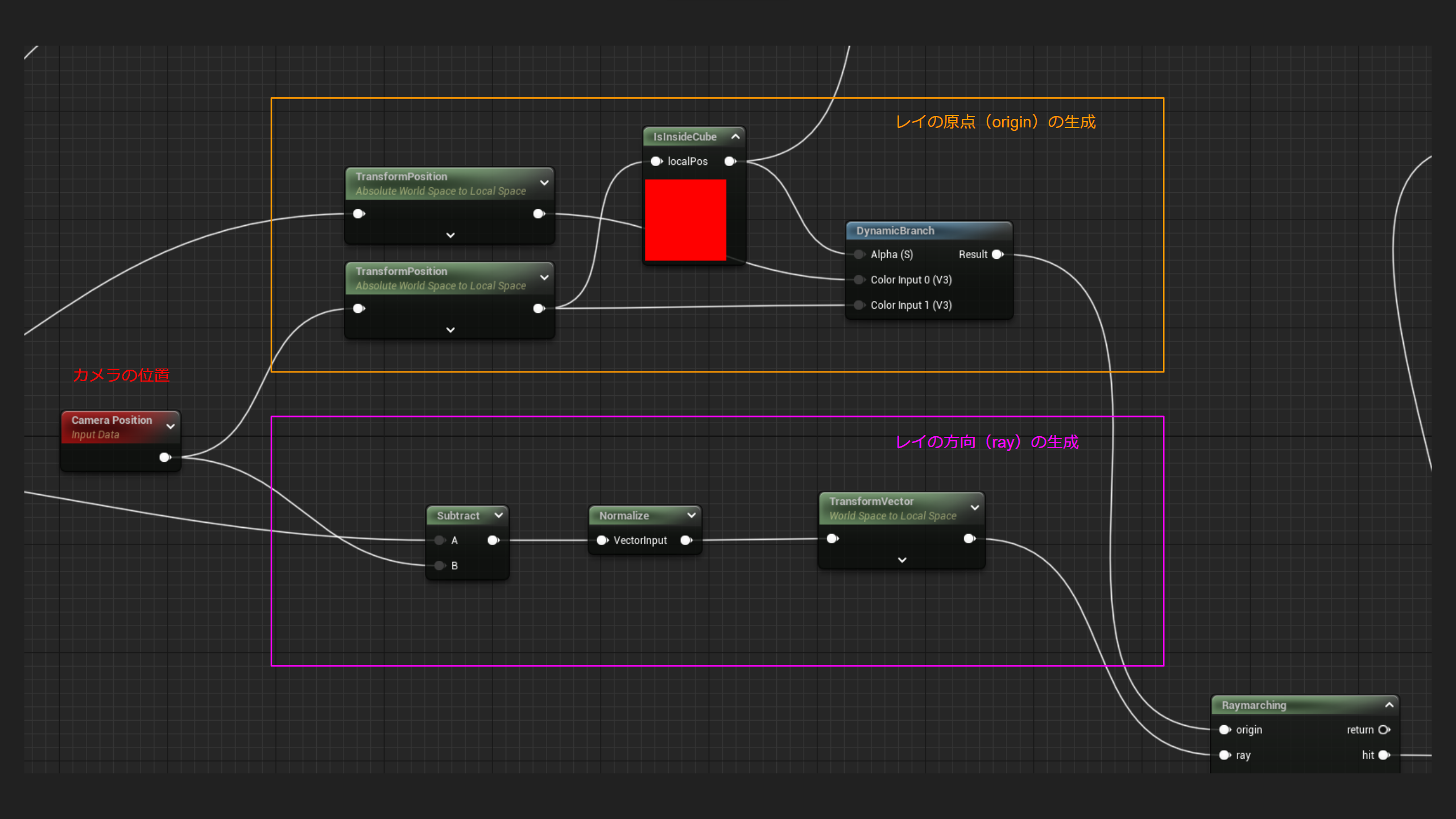The width and height of the screenshot is (1456, 819).
Task: Click DynamicBranch Alpha (S) input pin
Action: coord(859,255)
